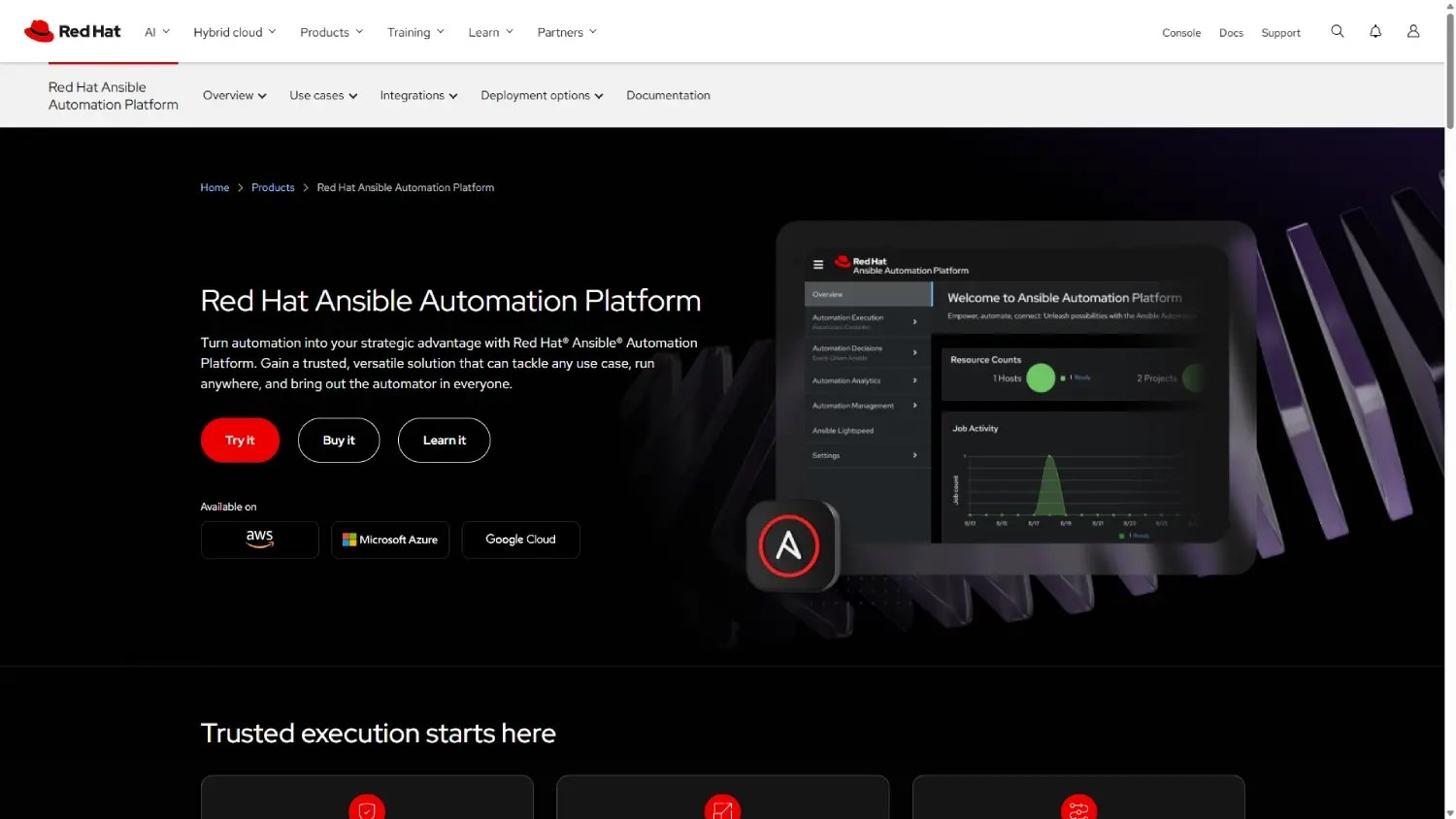The image size is (1456, 819).
Task: Click the scrollbar down arrow
Action: [x=1450, y=813]
